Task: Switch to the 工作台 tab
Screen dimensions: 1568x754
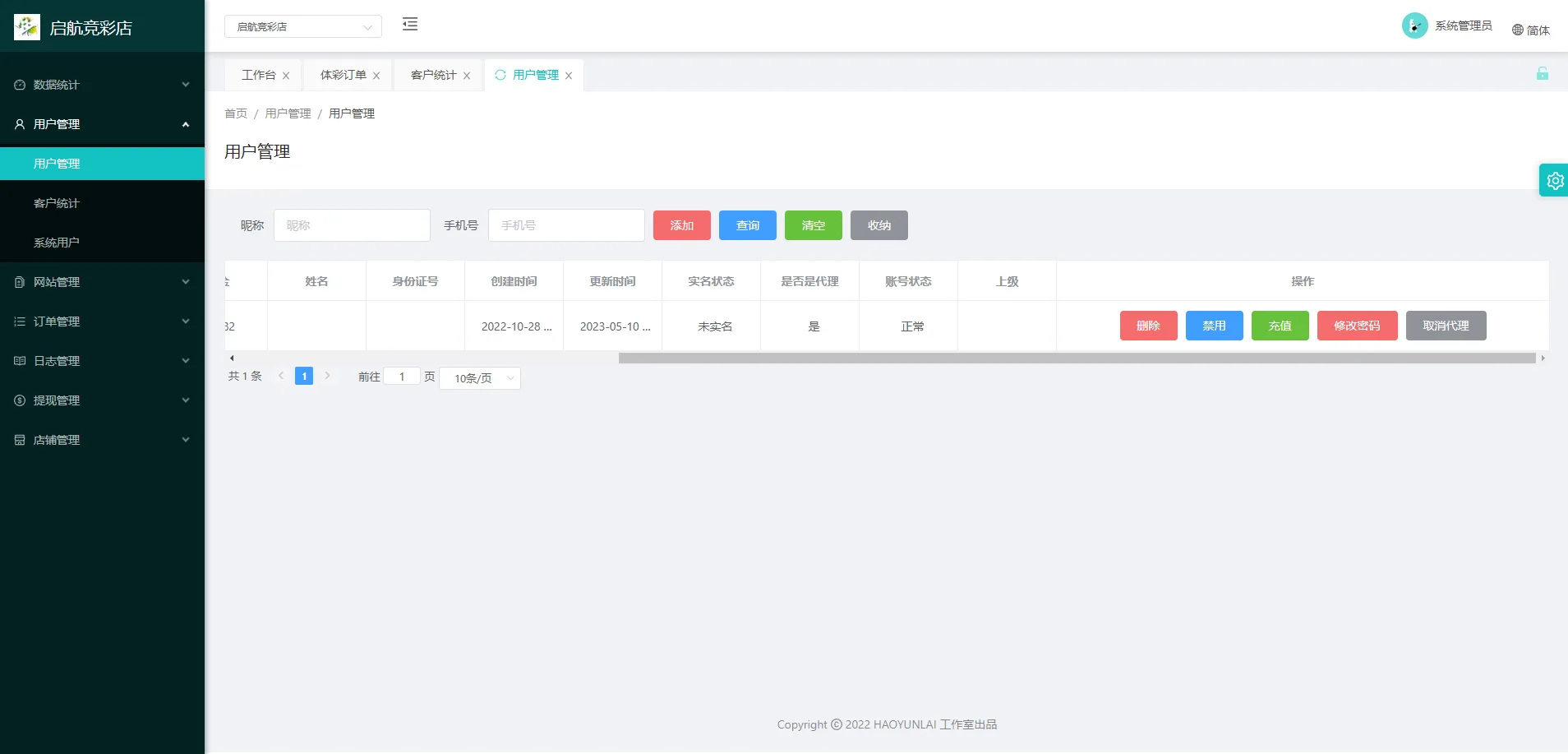Action: [x=257, y=75]
